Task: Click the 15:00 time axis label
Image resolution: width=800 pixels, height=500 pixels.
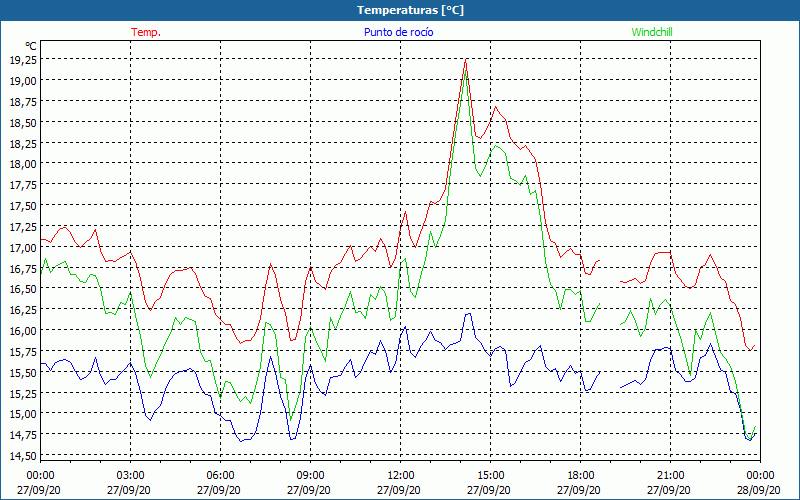Action: [x=490, y=476]
